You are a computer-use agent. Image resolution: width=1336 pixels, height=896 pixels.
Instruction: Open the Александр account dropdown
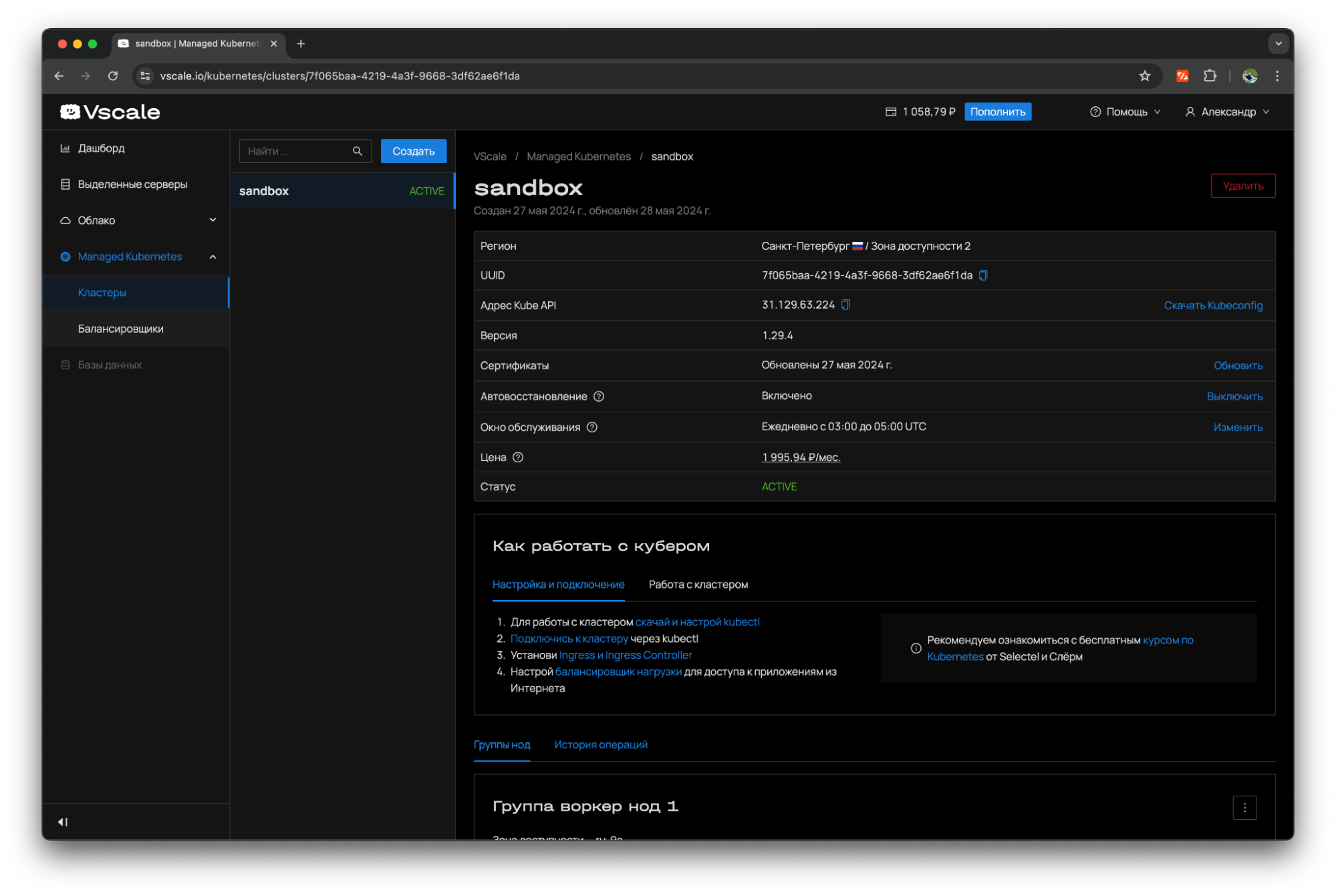[1227, 112]
